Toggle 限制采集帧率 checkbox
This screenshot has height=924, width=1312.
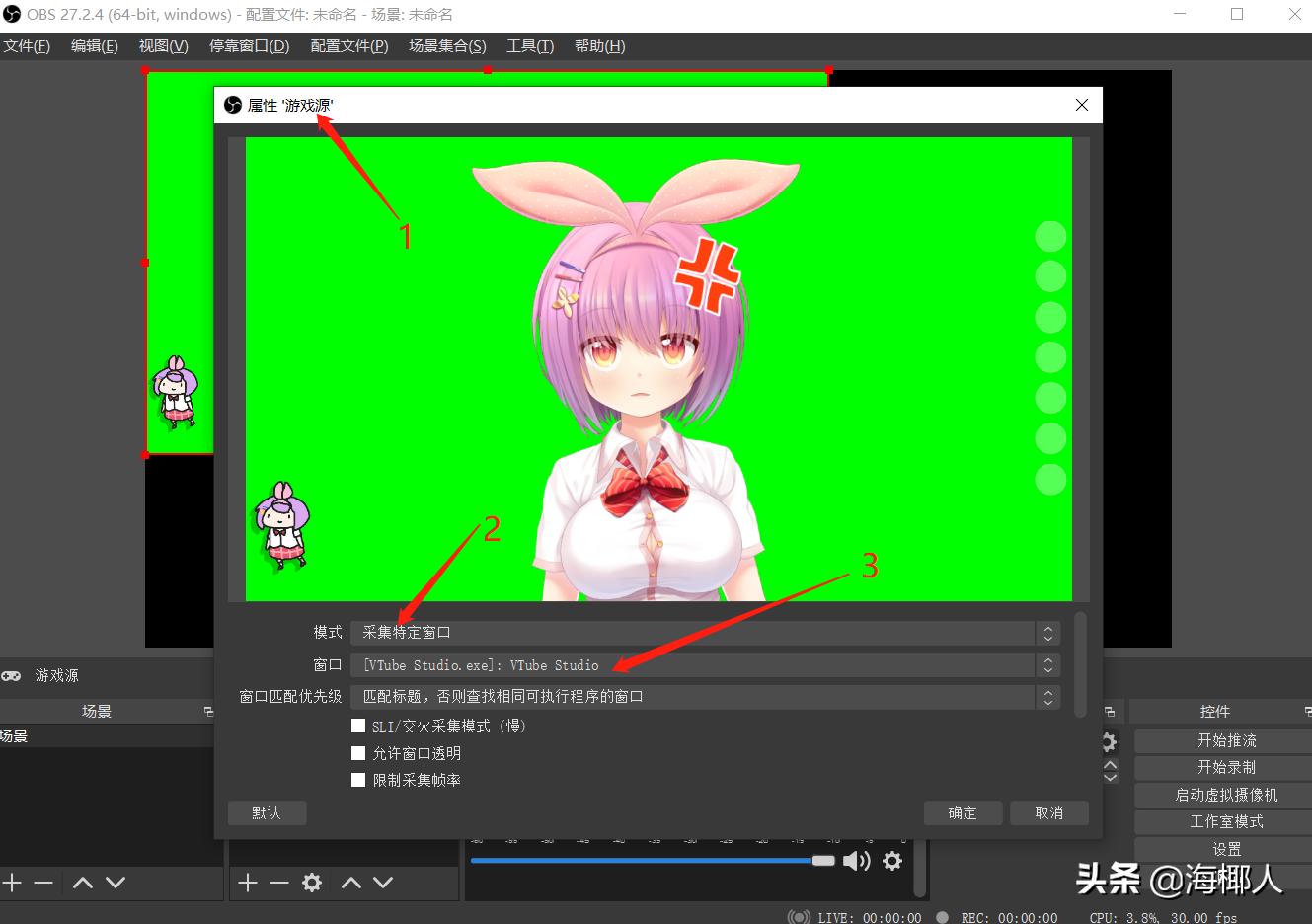point(358,780)
